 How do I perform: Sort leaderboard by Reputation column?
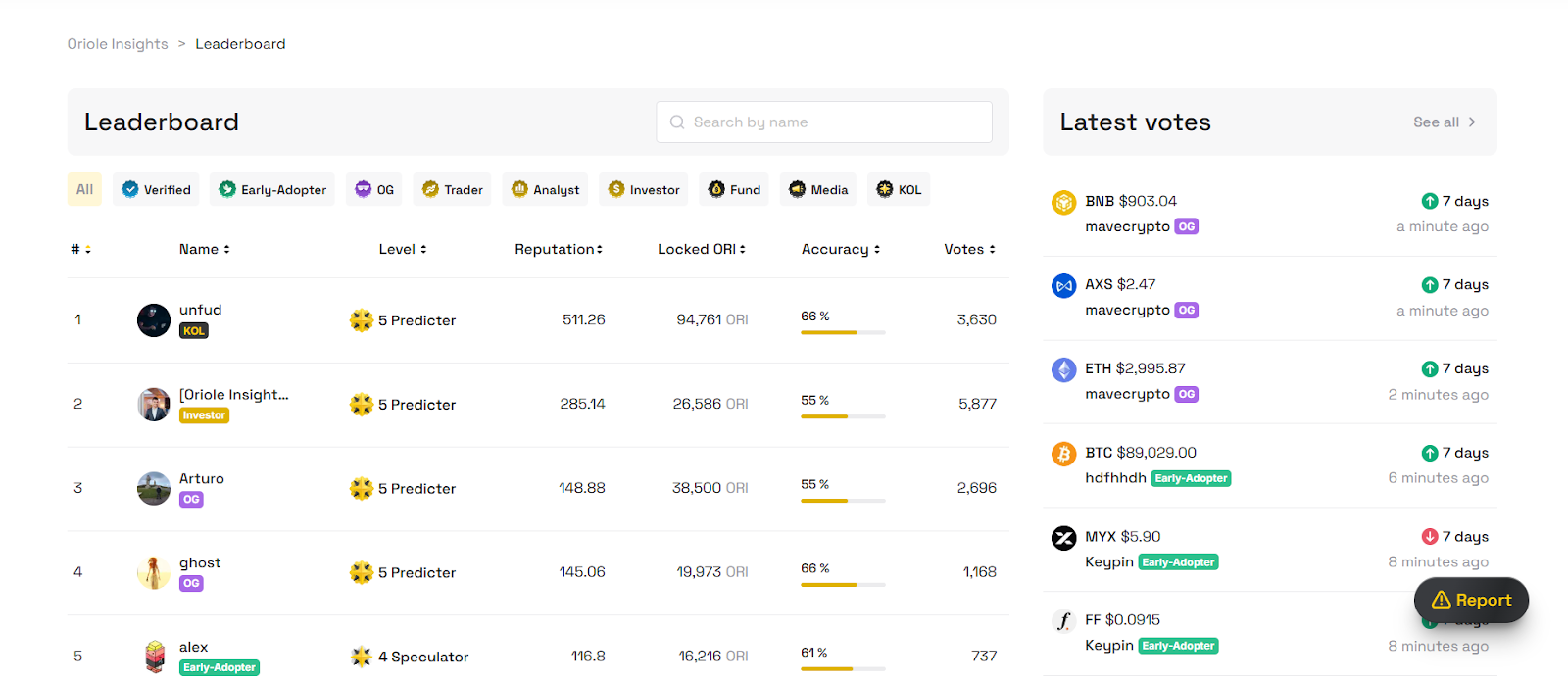(x=559, y=250)
